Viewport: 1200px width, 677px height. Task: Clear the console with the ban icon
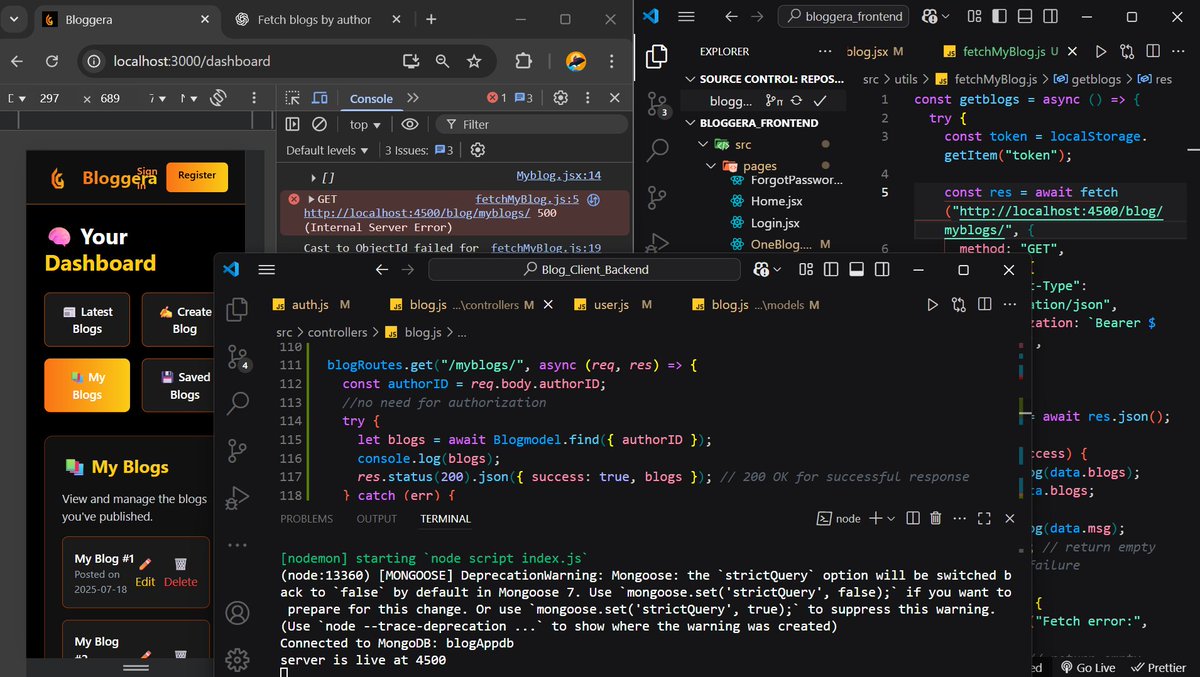[x=320, y=124]
